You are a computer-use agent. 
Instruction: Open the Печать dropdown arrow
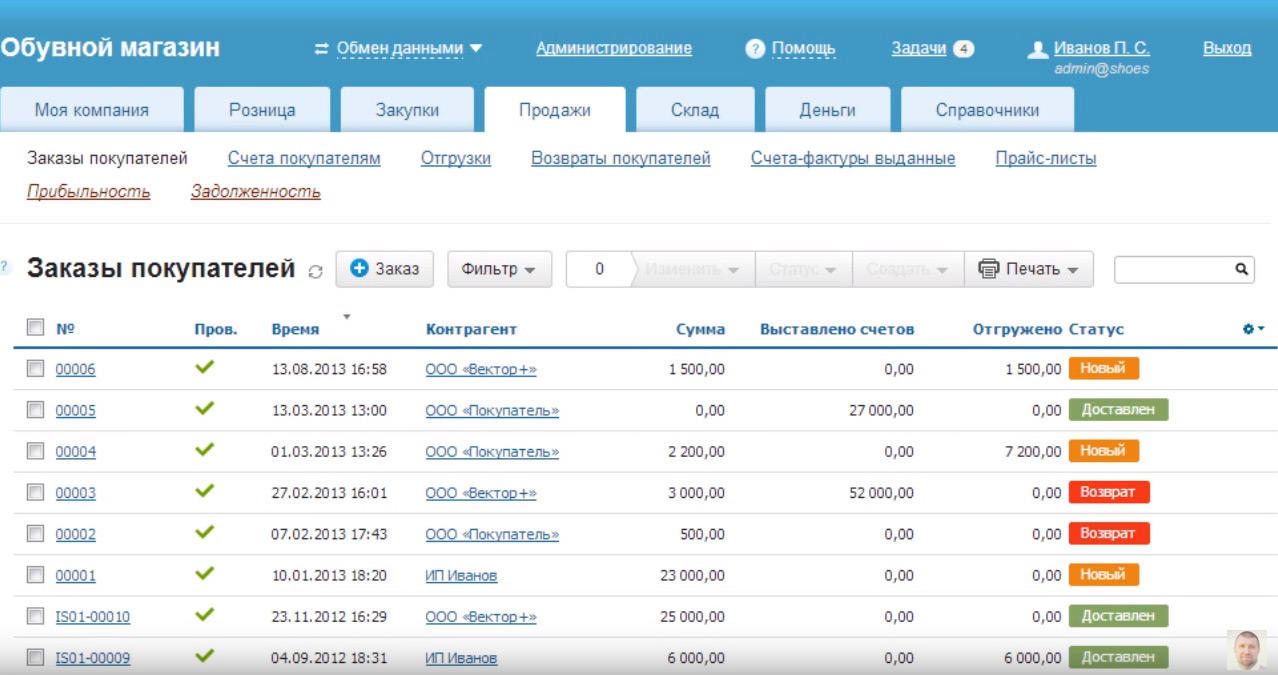[x=1073, y=270]
